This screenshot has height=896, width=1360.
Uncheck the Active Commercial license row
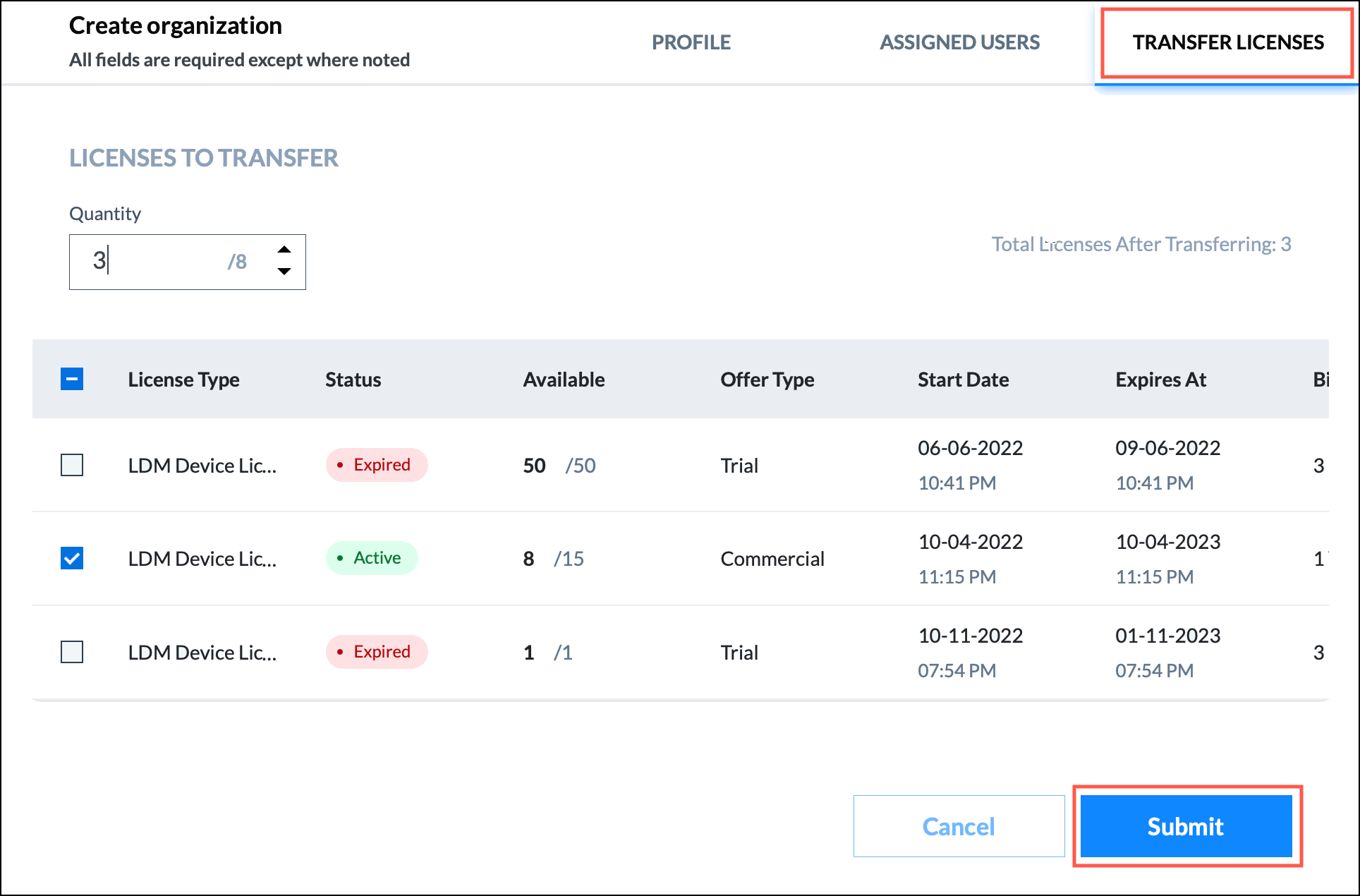[72, 558]
